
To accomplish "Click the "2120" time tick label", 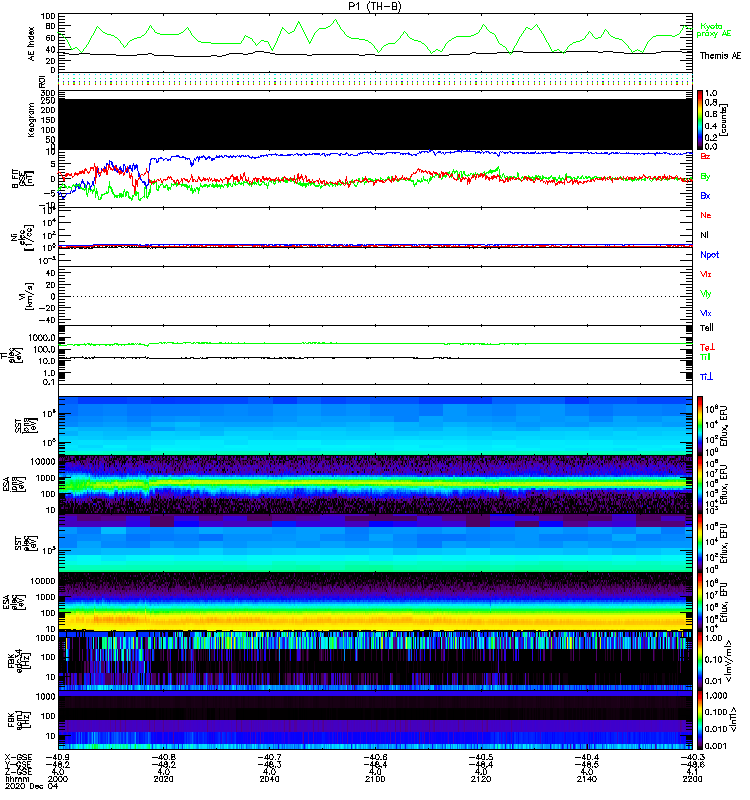I will point(481,779).
